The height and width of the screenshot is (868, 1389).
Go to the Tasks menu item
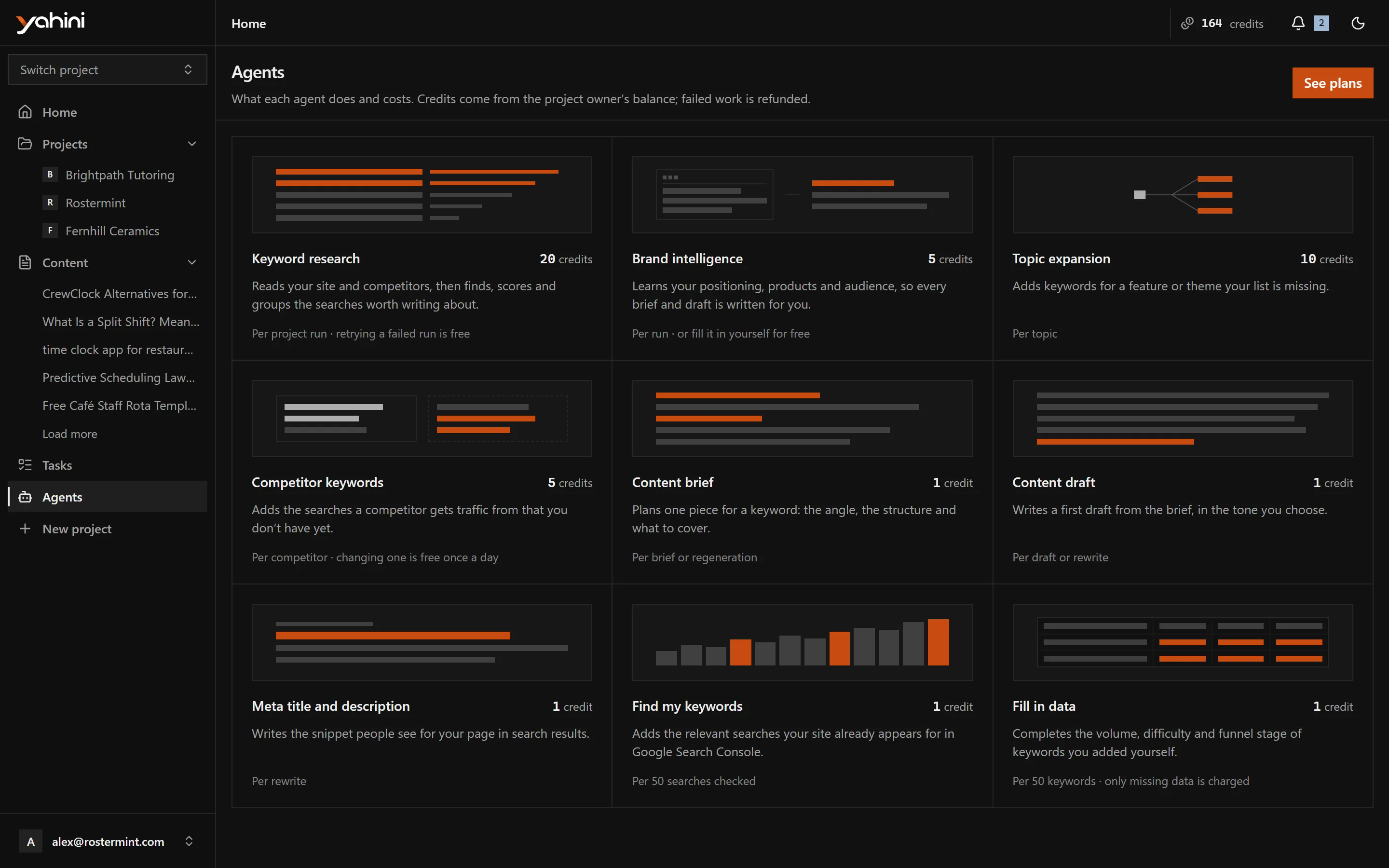pos(108,465)
